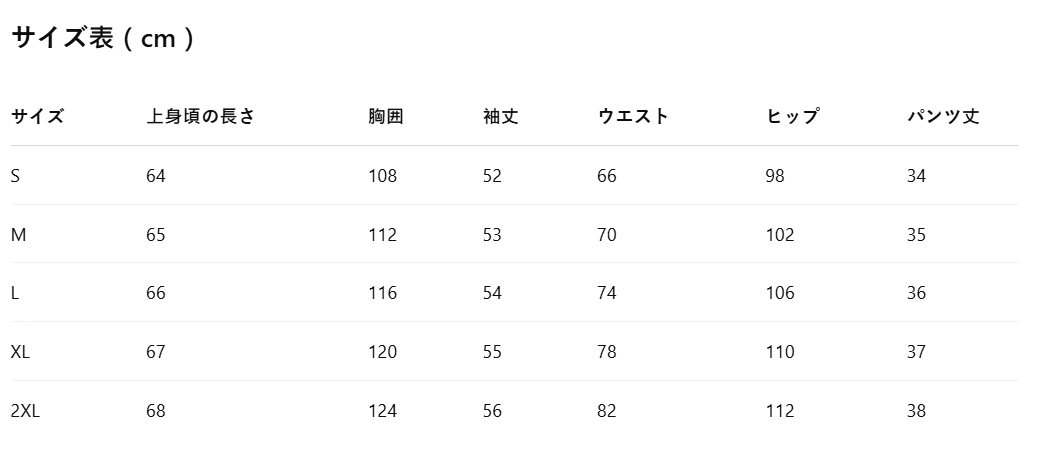Click the 上身頃の長さ column header
1038x453 pixels.
click(201, 117)
